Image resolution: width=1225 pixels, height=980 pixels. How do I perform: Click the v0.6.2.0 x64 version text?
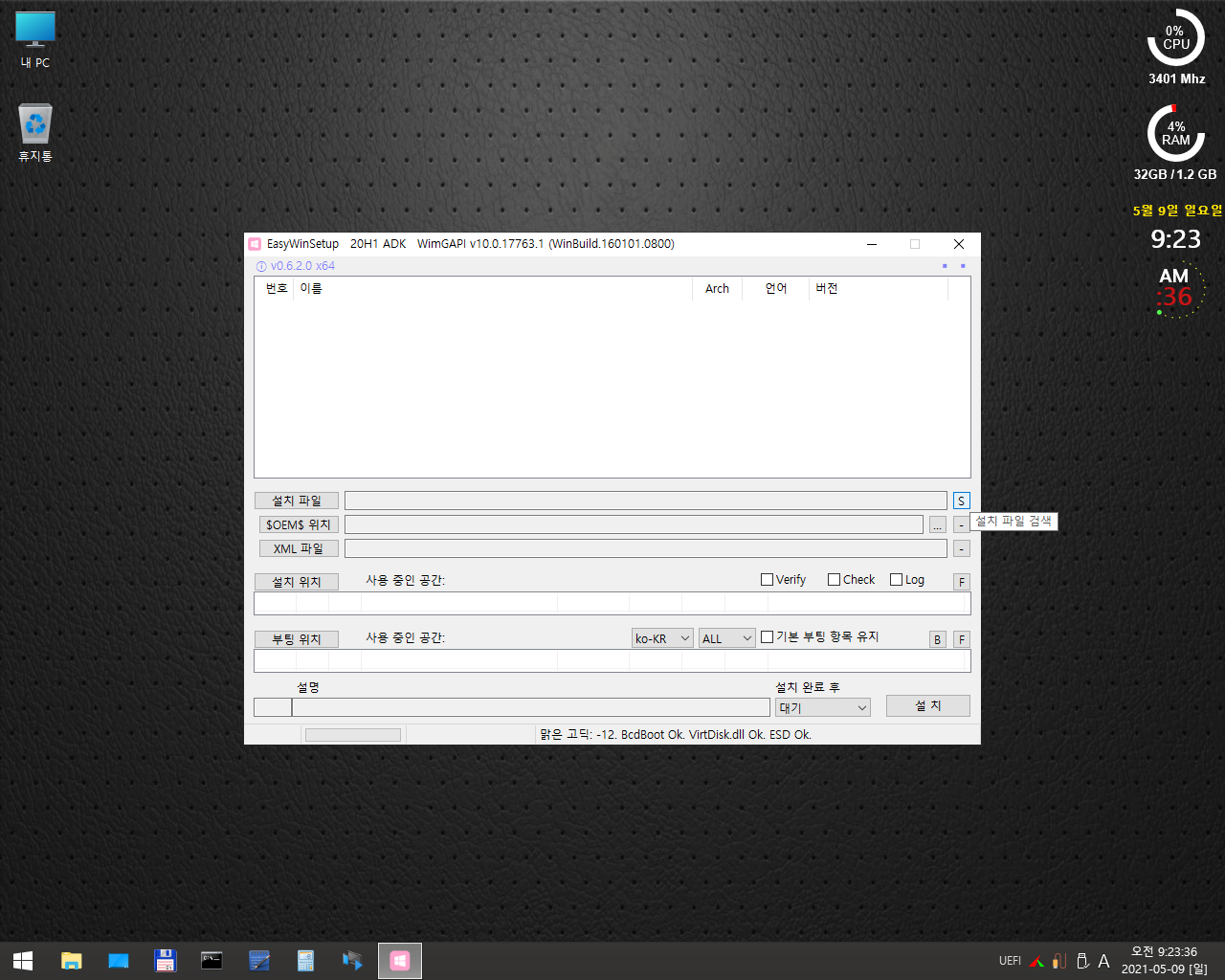pyautogui.click(x=302, y=266)
